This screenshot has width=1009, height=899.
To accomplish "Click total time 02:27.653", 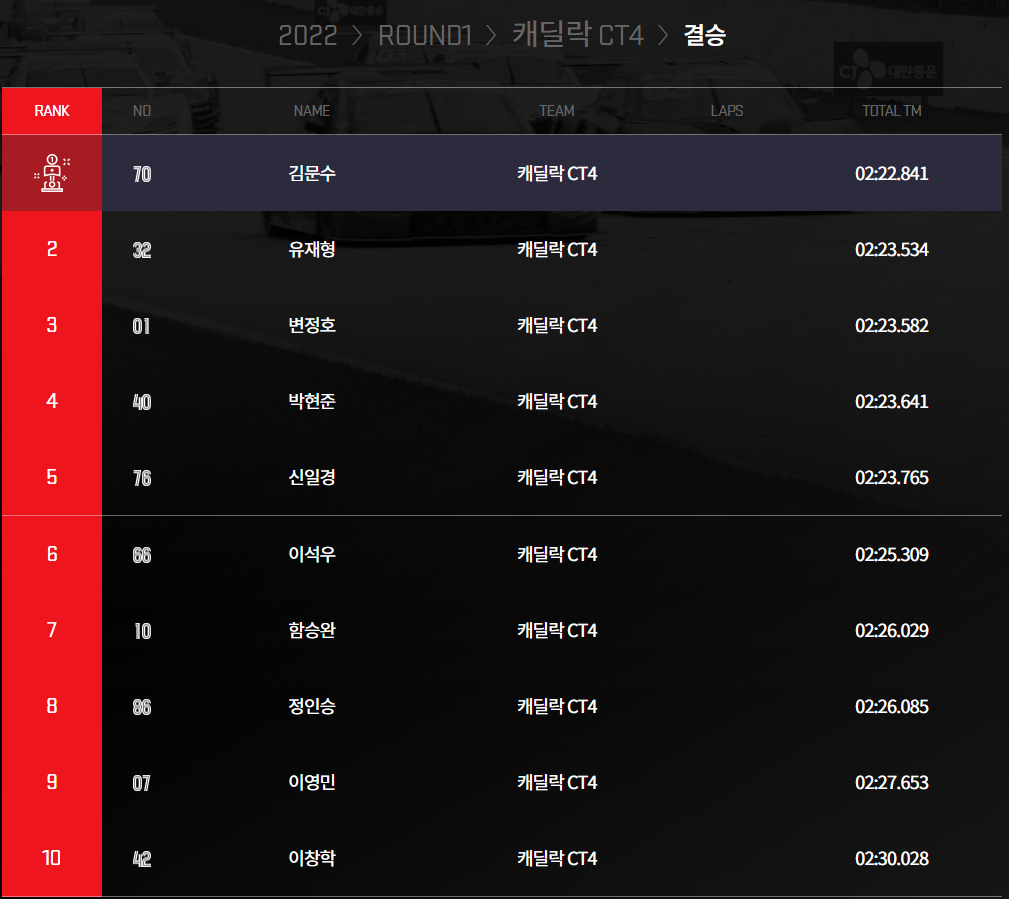I will (x=891, y=782).
